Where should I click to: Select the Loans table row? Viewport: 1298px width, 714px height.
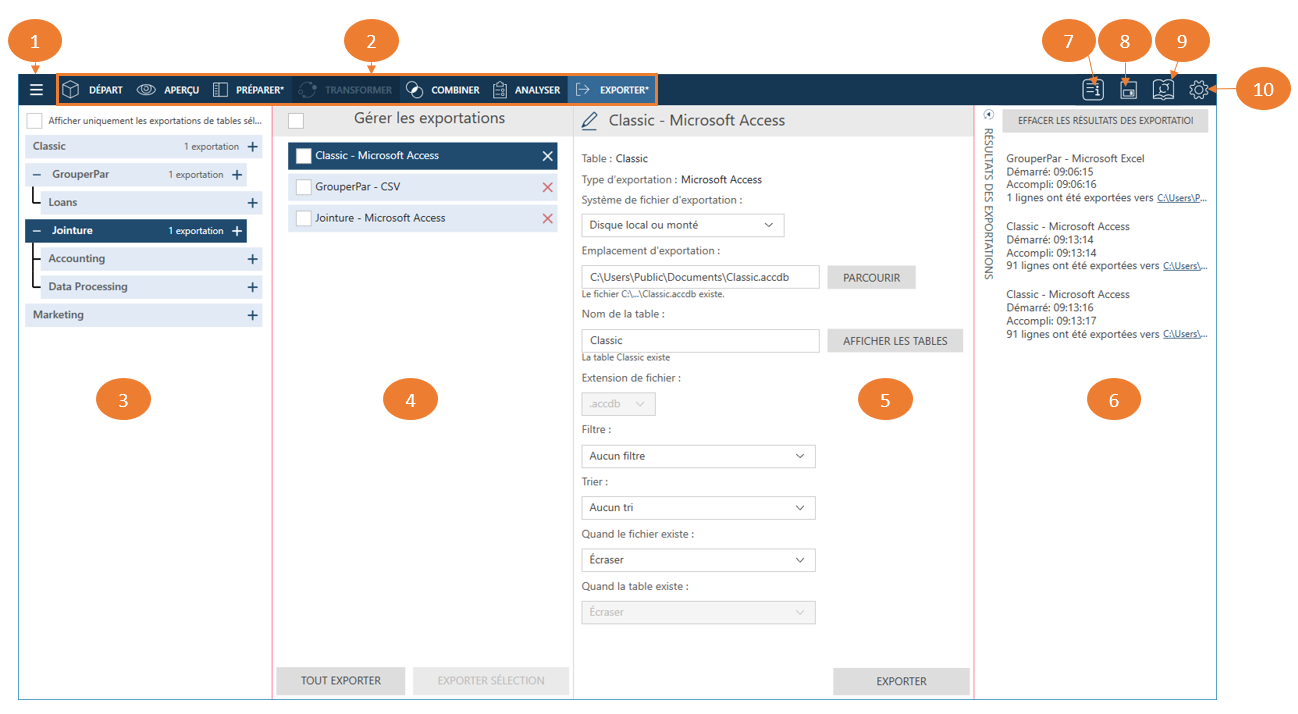pyautogui.click(x=151, y=203)
